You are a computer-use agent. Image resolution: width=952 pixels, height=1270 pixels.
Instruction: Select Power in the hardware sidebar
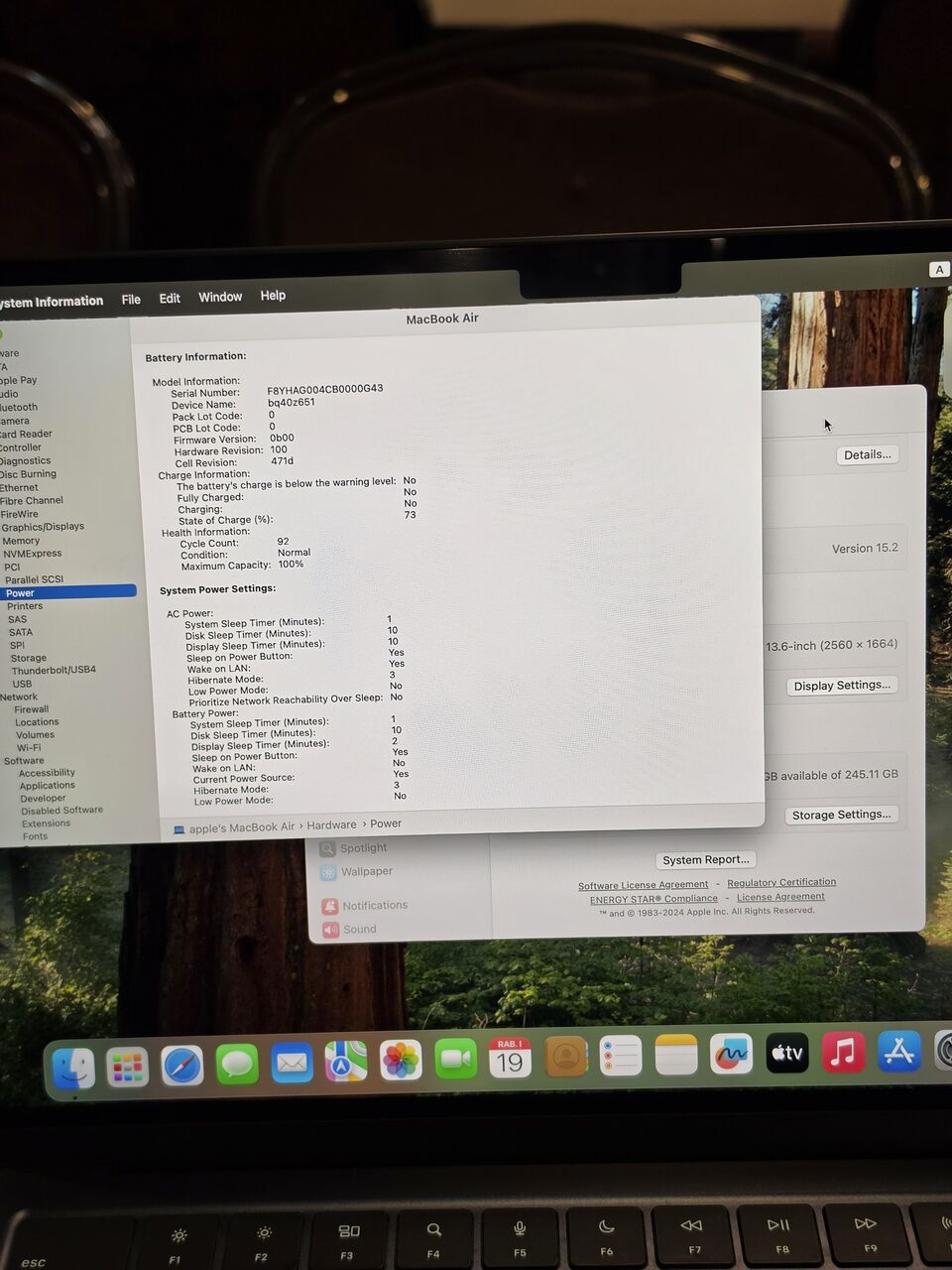click(67, 592)
